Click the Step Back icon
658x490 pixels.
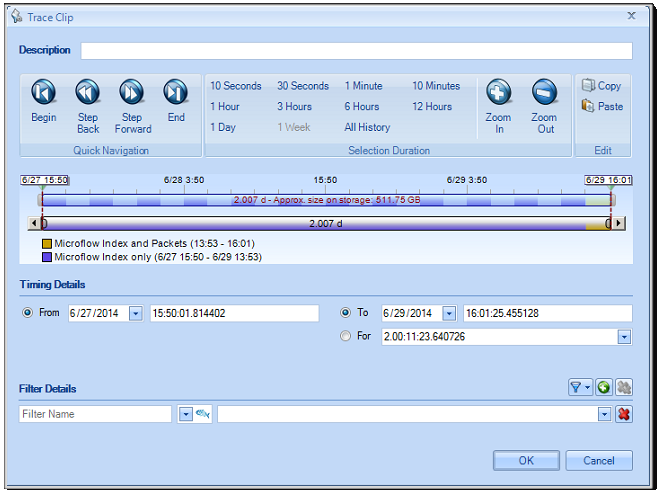point(88,93)
